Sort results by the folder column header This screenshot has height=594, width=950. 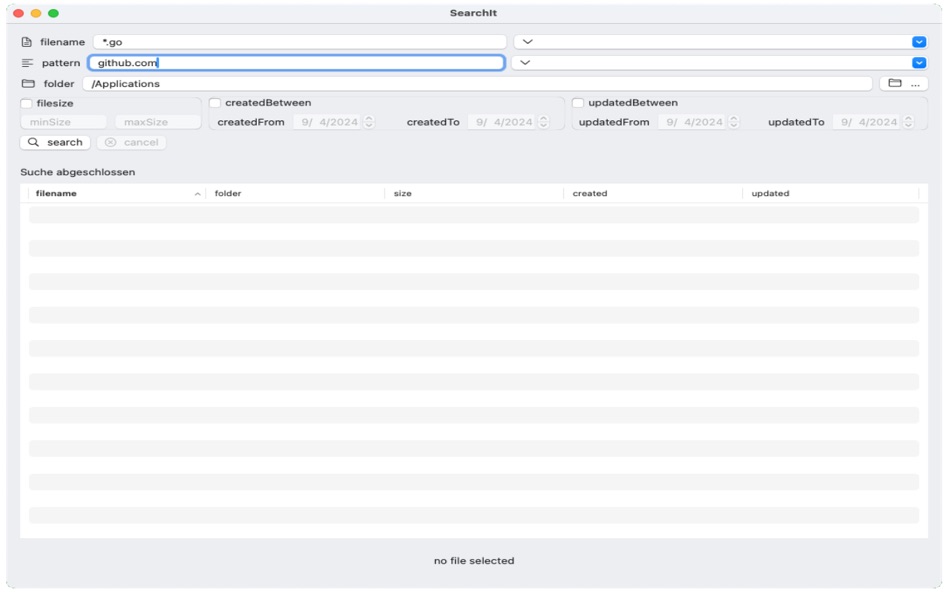tap(240, 193)
